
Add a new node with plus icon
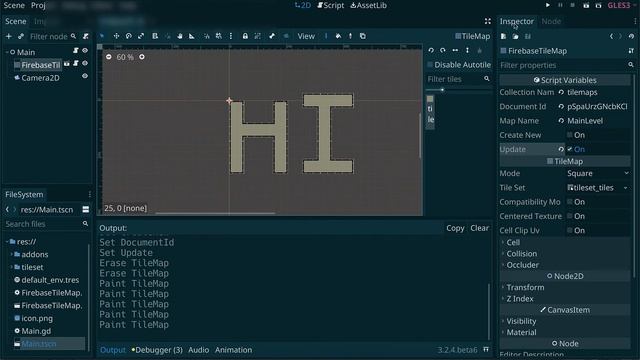coord(9,37)
